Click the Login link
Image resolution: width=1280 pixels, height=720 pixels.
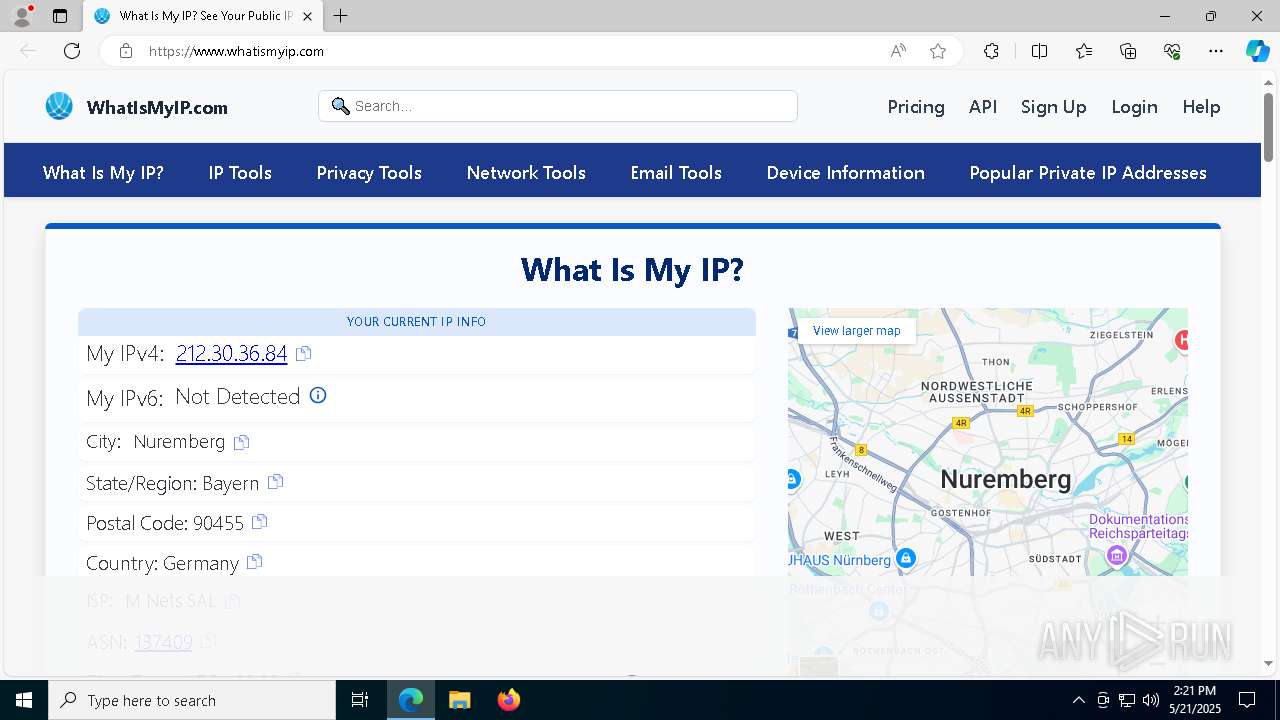pos(1134,107)
